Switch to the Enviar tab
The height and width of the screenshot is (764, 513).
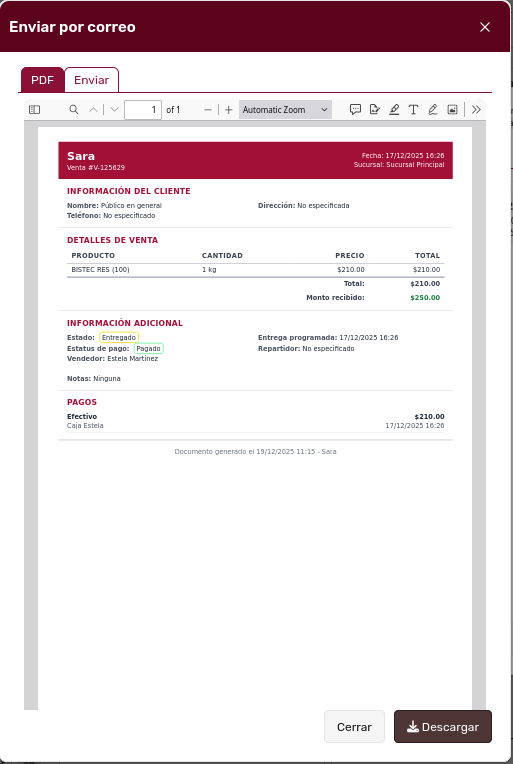click(x=92, y=80)
